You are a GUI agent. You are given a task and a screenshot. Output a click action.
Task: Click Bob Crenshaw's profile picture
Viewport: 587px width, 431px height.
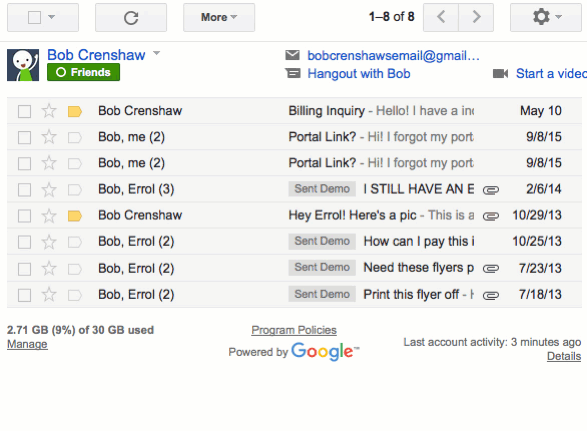click(x=23, y=65)
